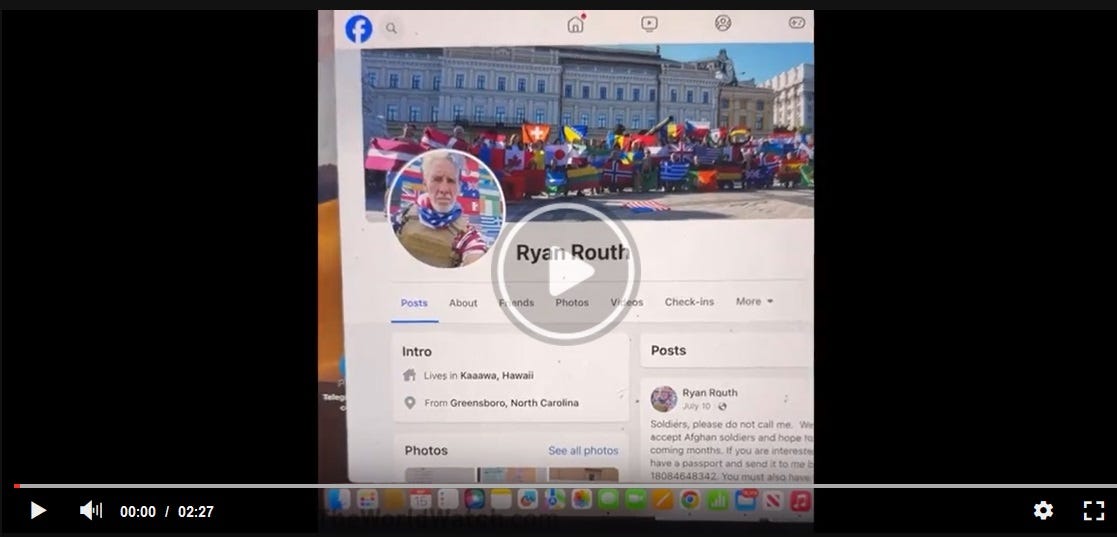Open Launchpad in the dock
Image resolution: width=1117 pixels, height=537 pixels.
[367, 499]
